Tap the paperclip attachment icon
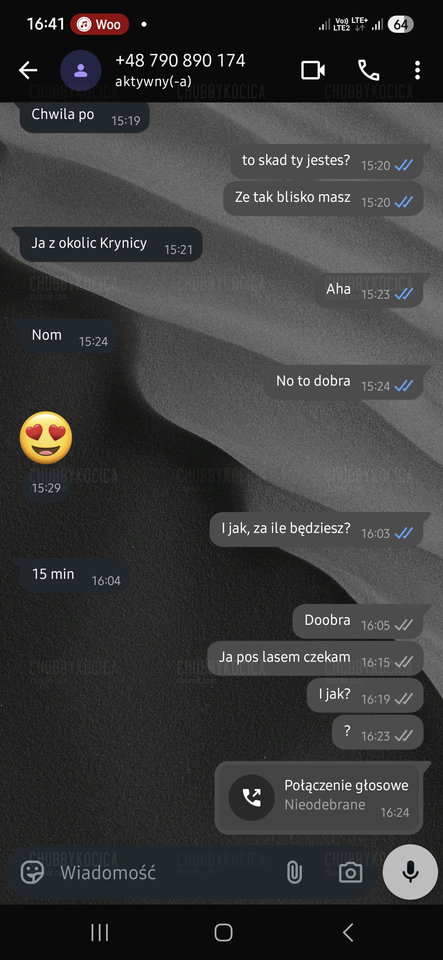The image size is (443, 960). tap(294, 872)
